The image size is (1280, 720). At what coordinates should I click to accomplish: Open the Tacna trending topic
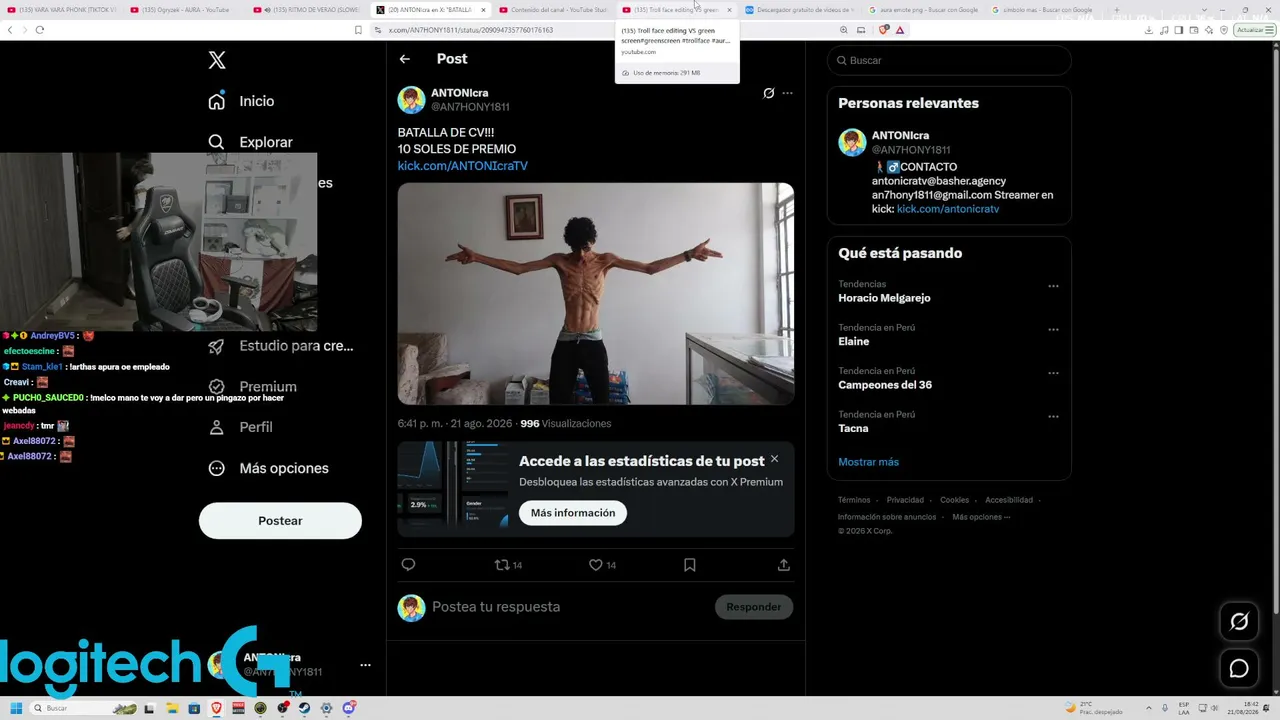click(x=853, y=429)
